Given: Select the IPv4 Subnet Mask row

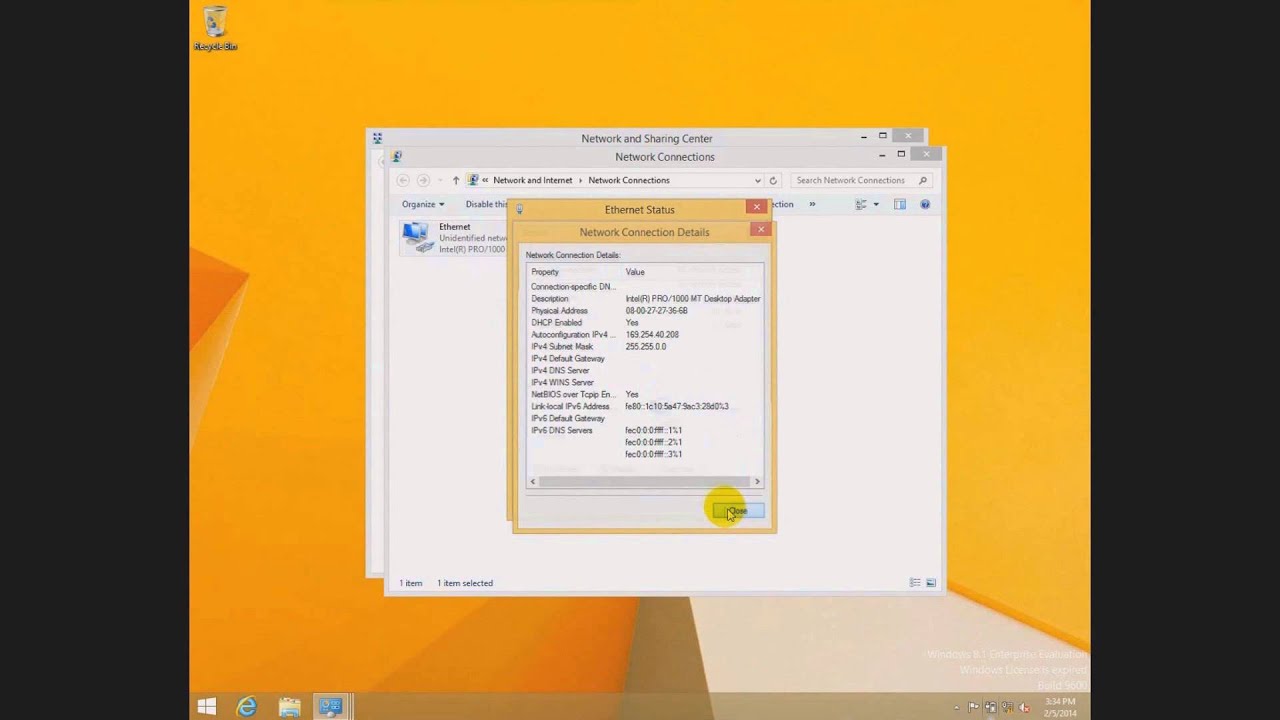Looking at the screenshot, I should 645,347.
